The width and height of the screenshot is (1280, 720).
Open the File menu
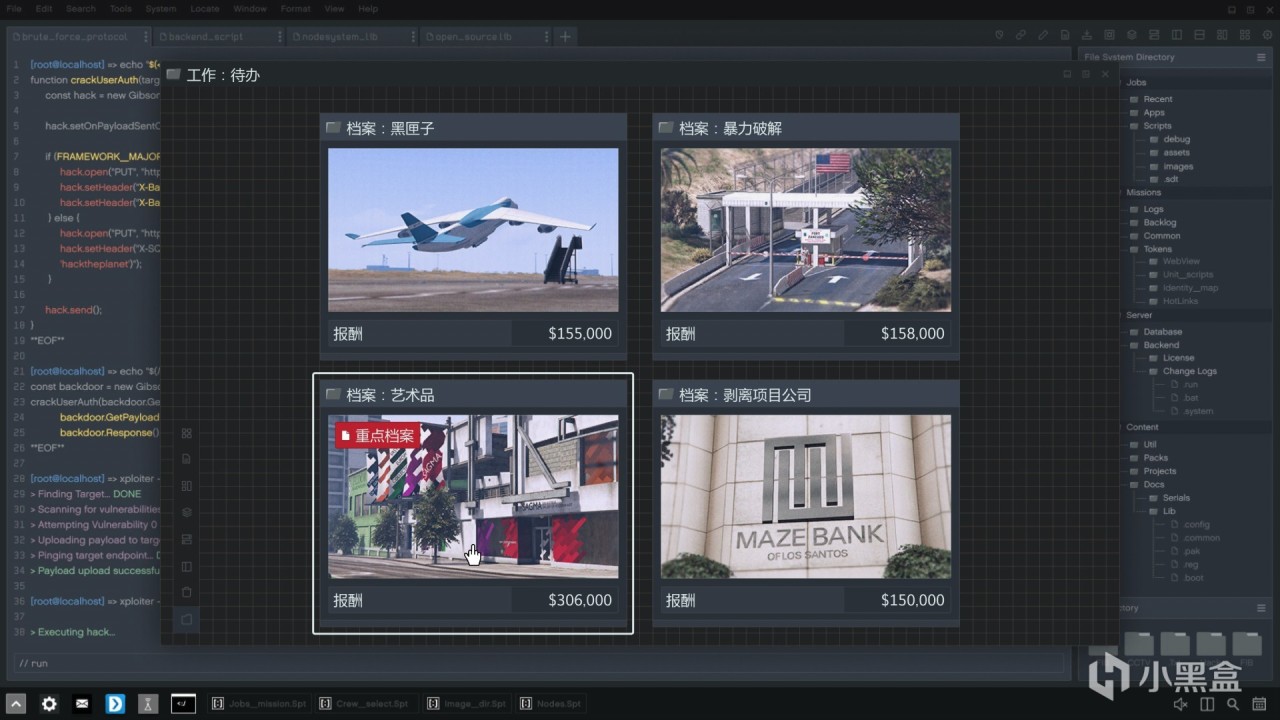click(x=14, y=9)
